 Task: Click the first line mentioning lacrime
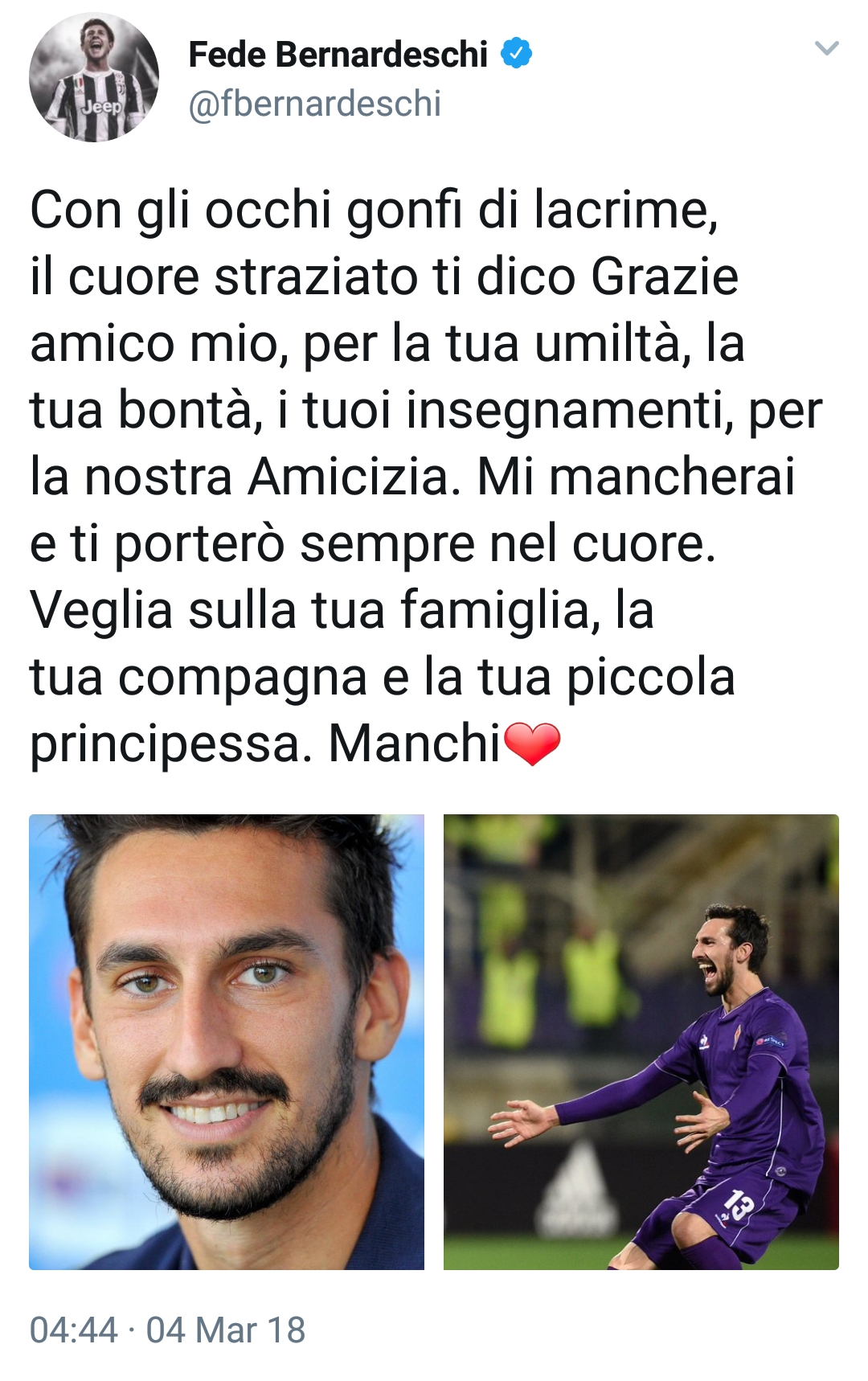pos(374,211)
